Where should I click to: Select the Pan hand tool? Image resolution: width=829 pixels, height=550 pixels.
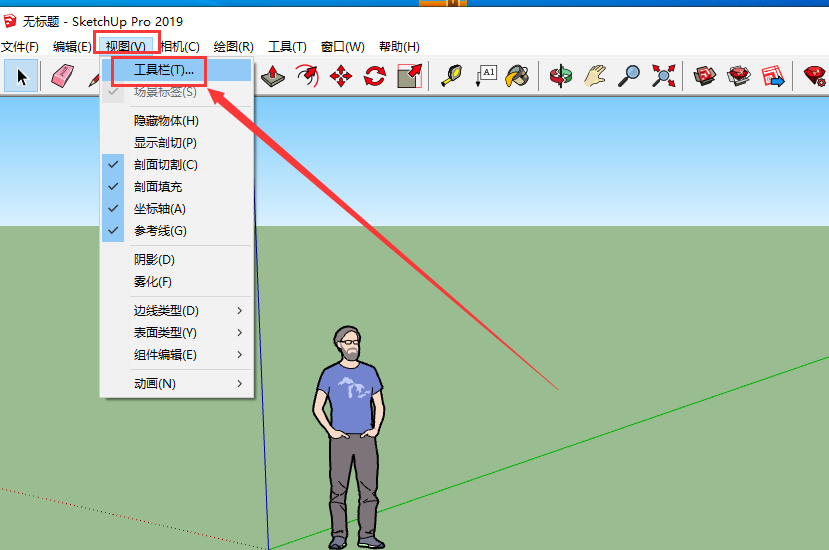[x=596, y=76]
